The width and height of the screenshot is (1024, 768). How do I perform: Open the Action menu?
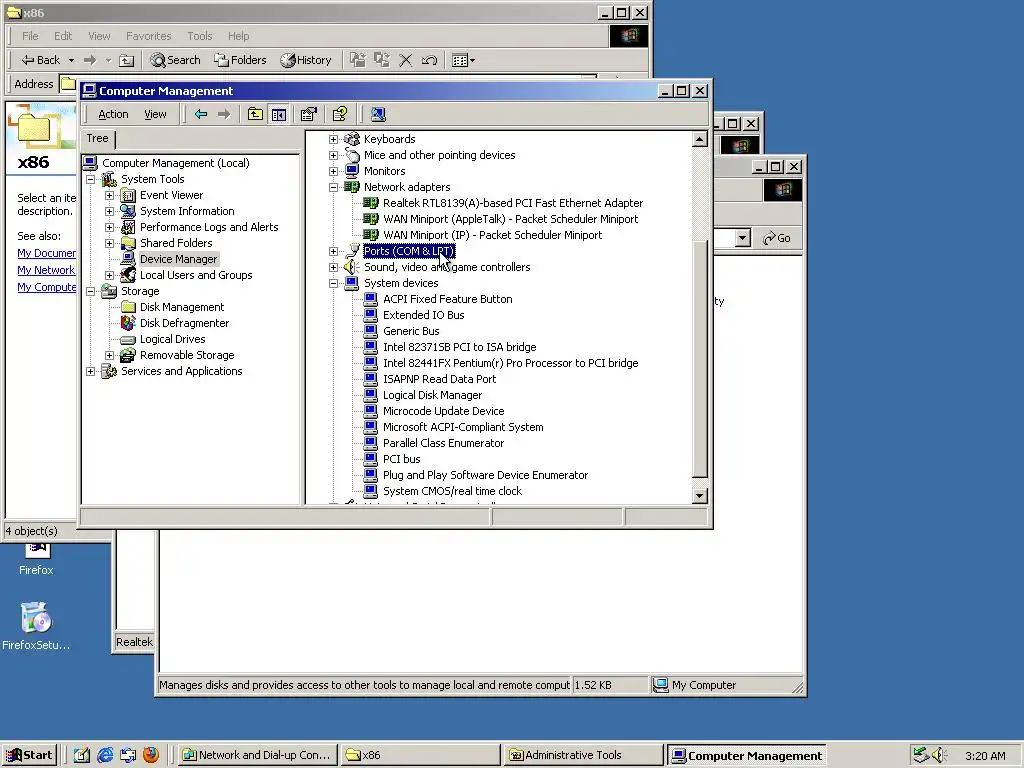[x=113, y=114]
